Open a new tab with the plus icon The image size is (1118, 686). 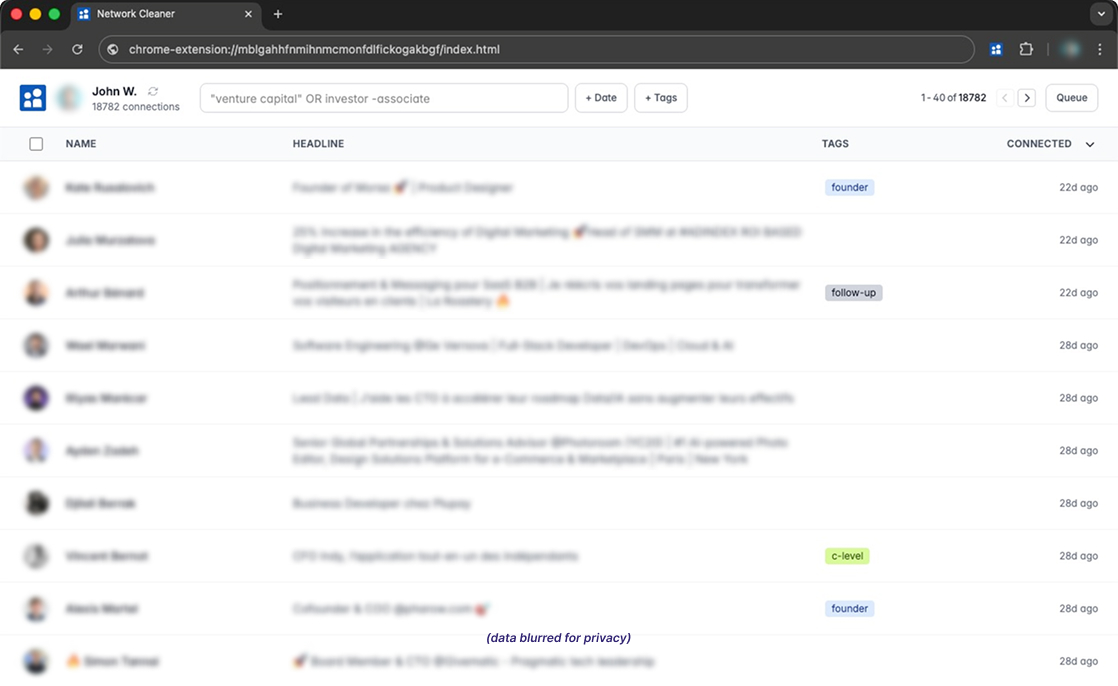click(278, 15)
